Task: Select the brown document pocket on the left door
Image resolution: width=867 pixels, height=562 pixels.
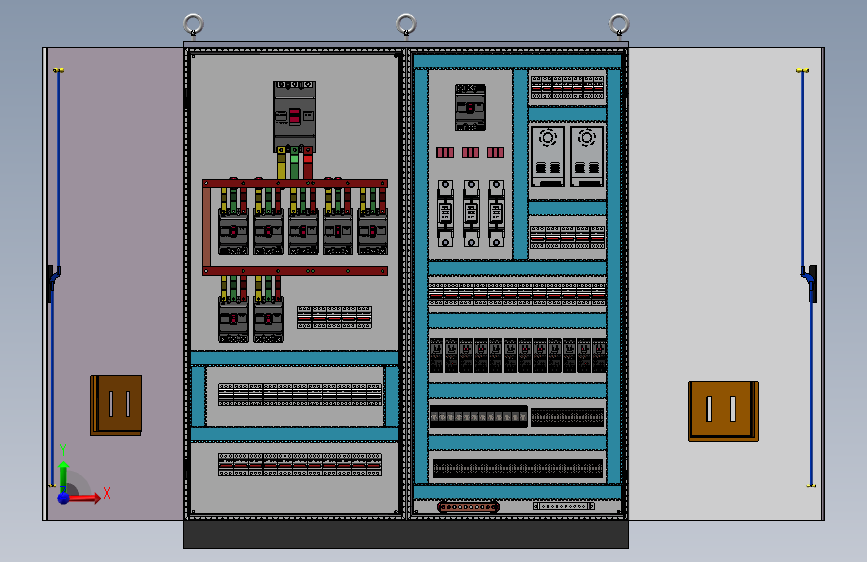Action: click(x=116, y=405)
